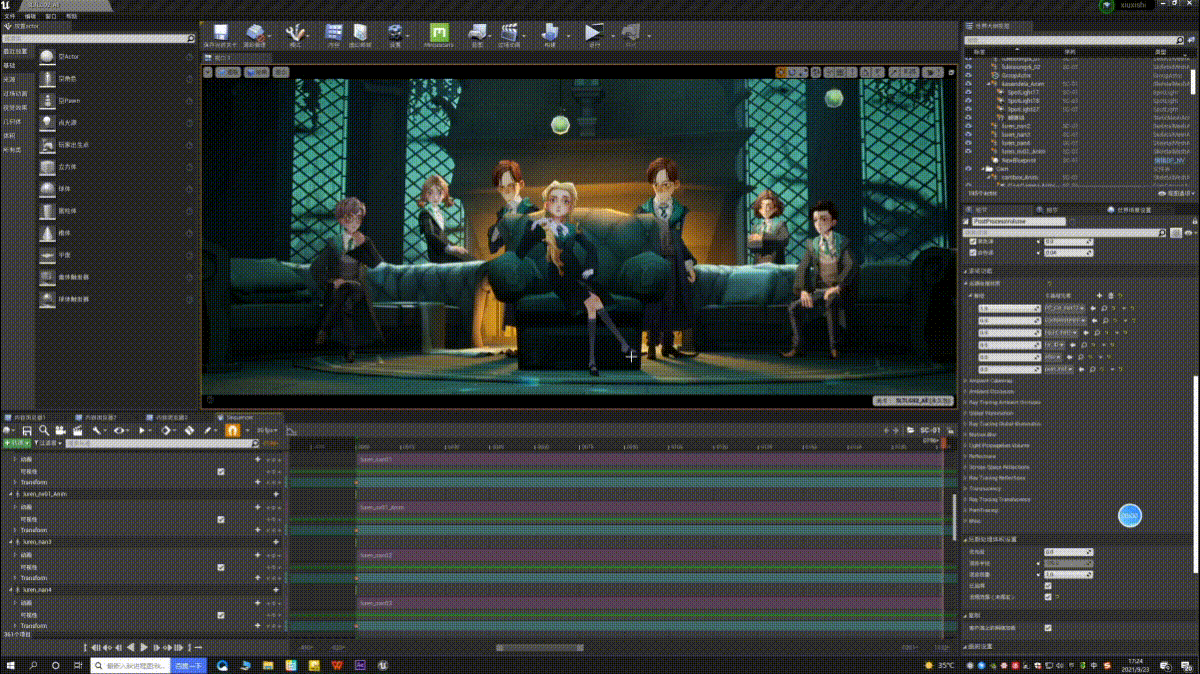
Task: Open Sequencer wrench actions icon
Action: point(96,430)
